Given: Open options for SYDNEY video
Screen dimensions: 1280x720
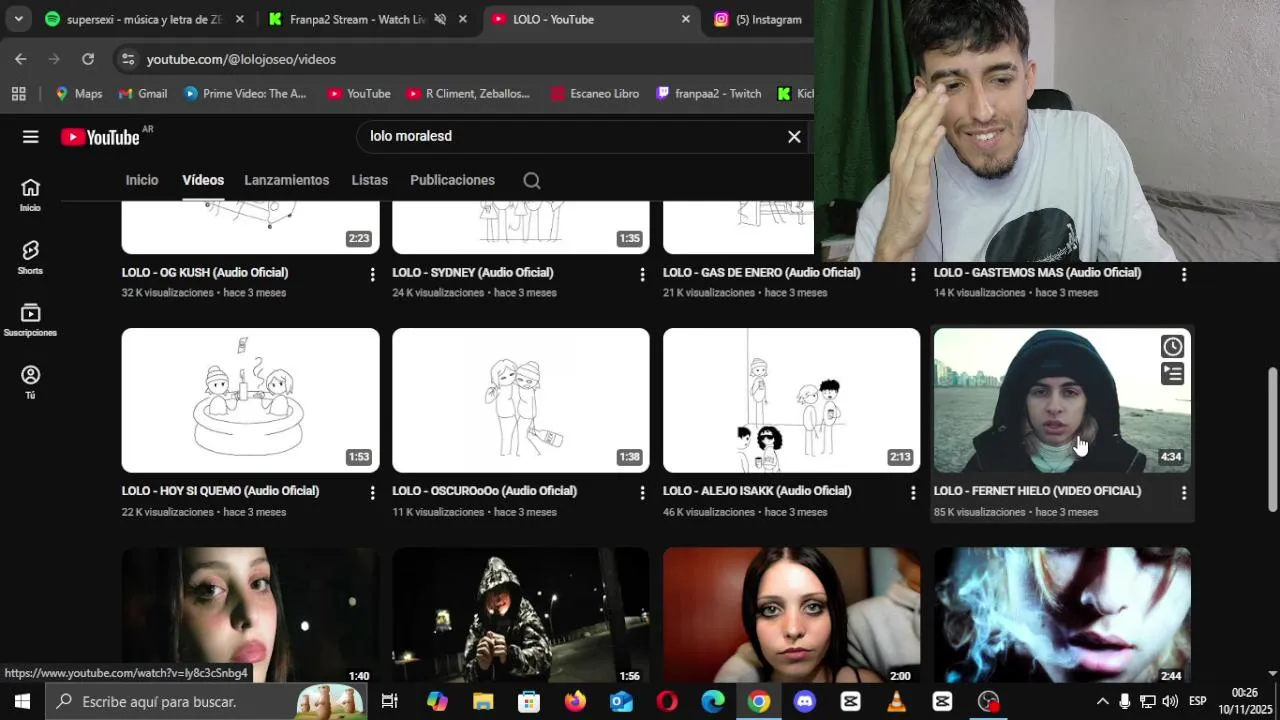Looking at the screenshot, I should click(642, 274).
